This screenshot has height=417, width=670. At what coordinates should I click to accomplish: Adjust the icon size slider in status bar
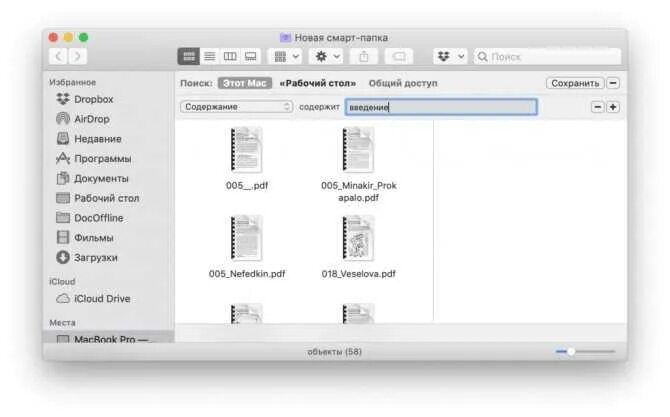click(585, 352)
